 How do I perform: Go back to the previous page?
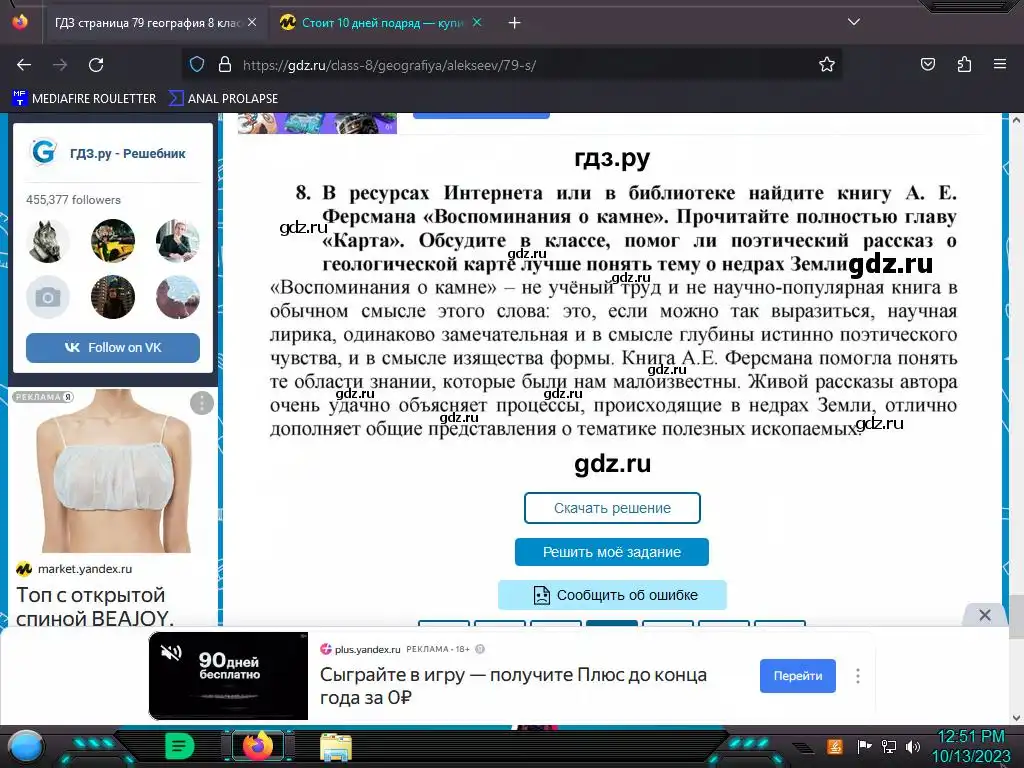[x=24, y=65]
